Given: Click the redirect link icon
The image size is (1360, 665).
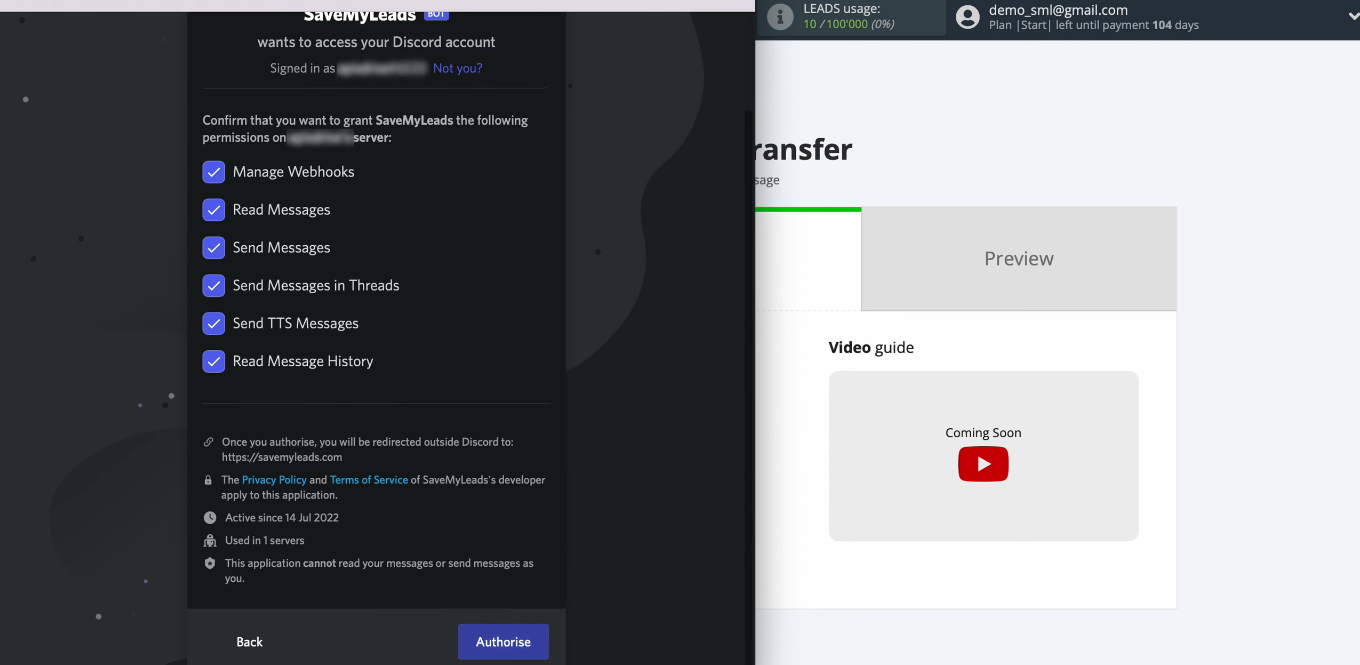Looking at the screenshot, I should point(209,442).
